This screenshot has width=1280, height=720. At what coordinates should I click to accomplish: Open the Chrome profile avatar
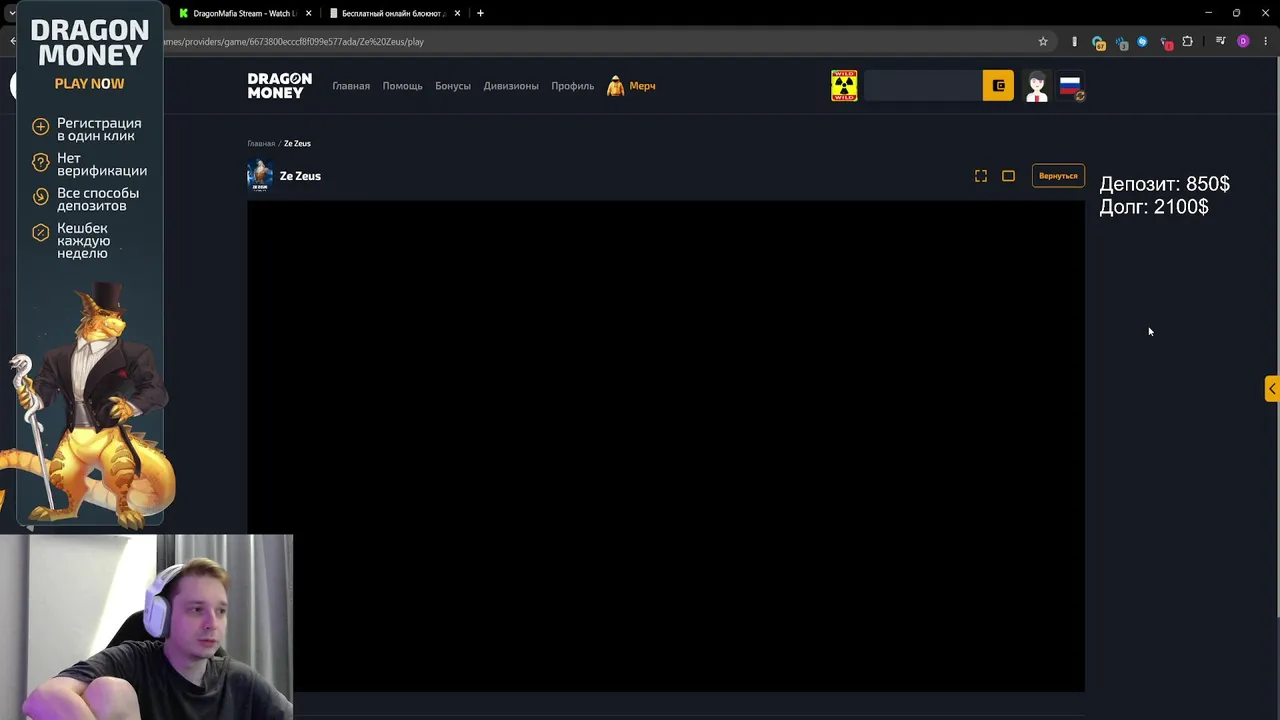coord(1243,42)
